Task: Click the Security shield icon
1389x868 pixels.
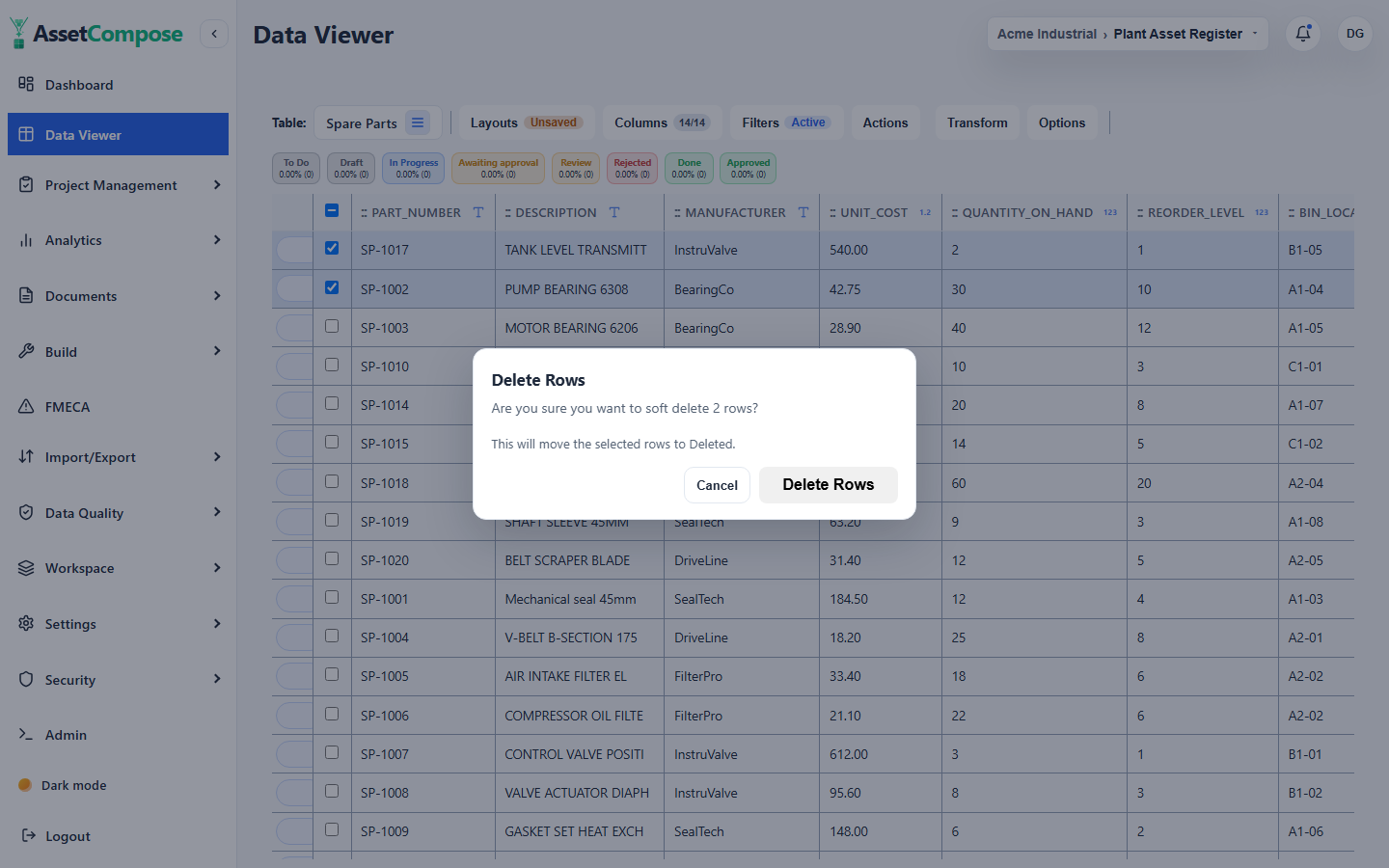Action: (x=26, y=679)
